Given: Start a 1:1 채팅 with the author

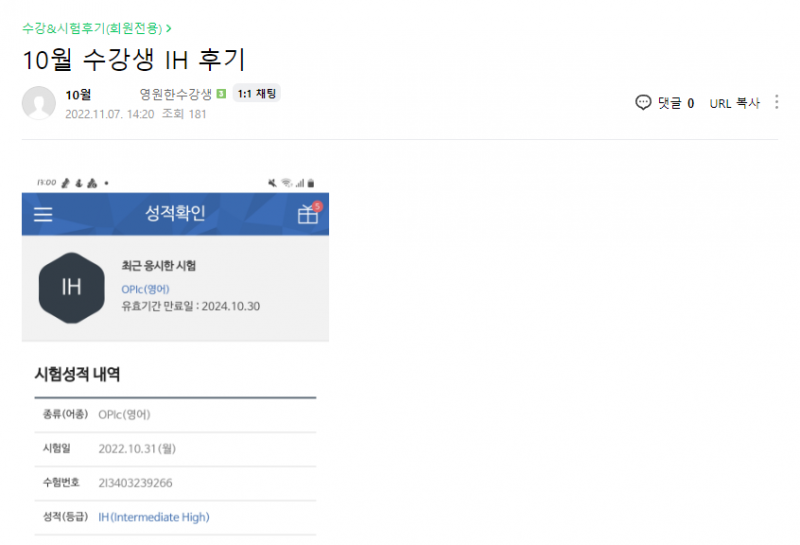Looking at the screenshot, I should pos(257,94).
